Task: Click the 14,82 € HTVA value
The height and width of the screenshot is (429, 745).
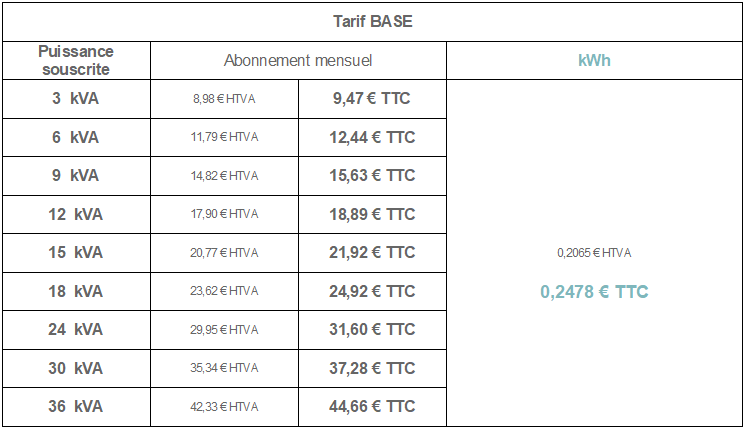Action: [x=224, y=176]
